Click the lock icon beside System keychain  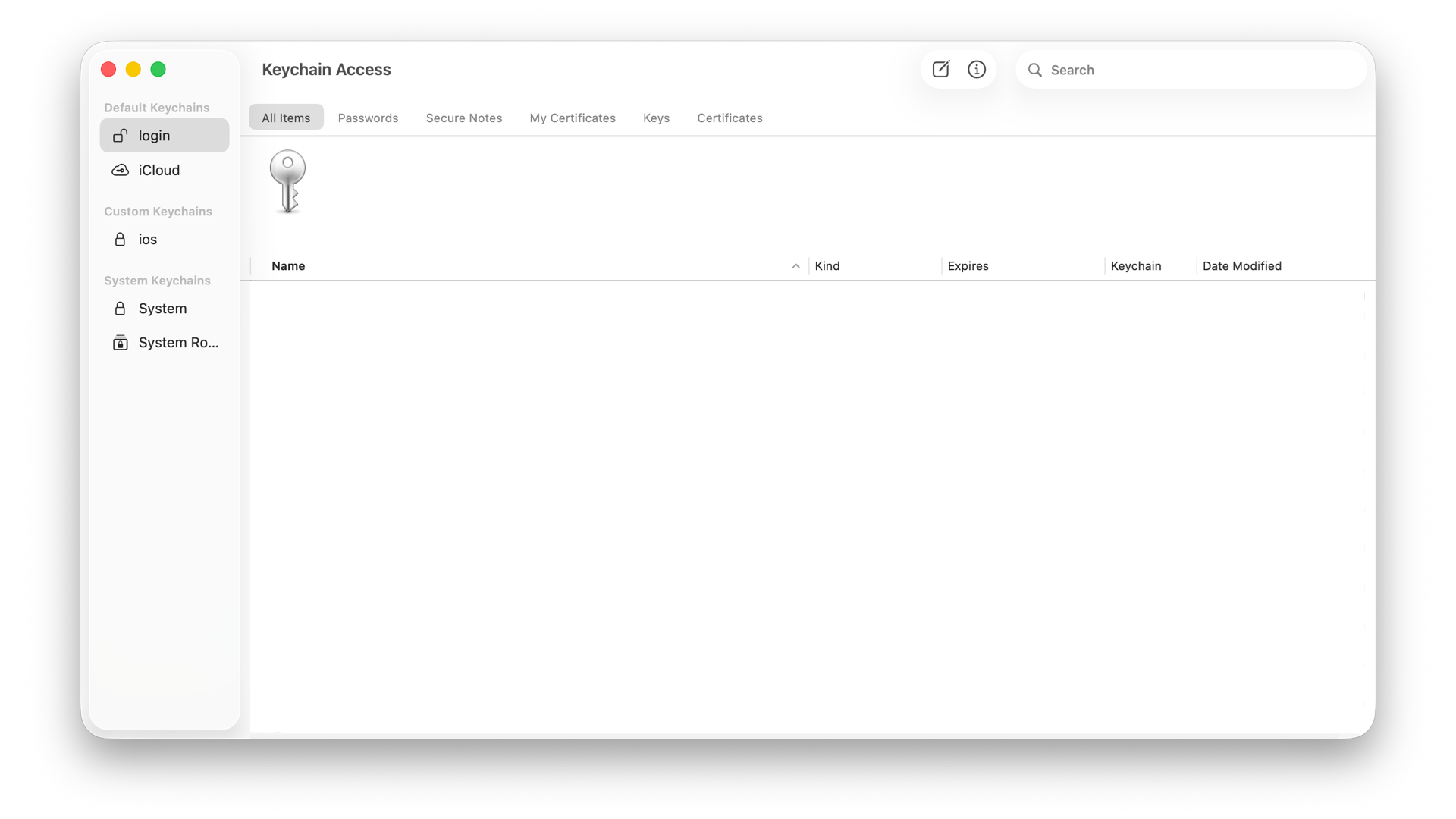(x=120, y=309)
